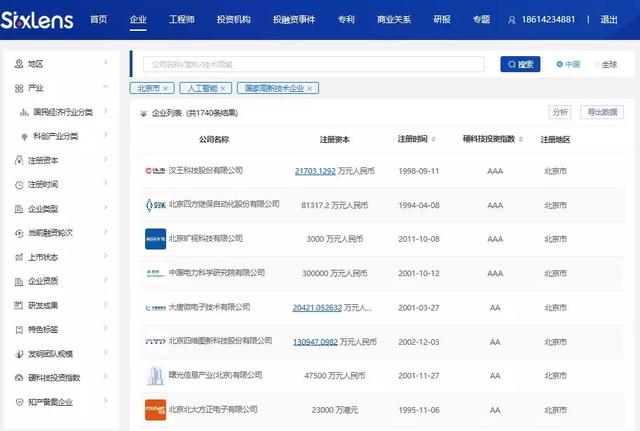Screen dimensions: 640x431
Task: Click the 注册时间 clock icon
Action: (19, 185)
